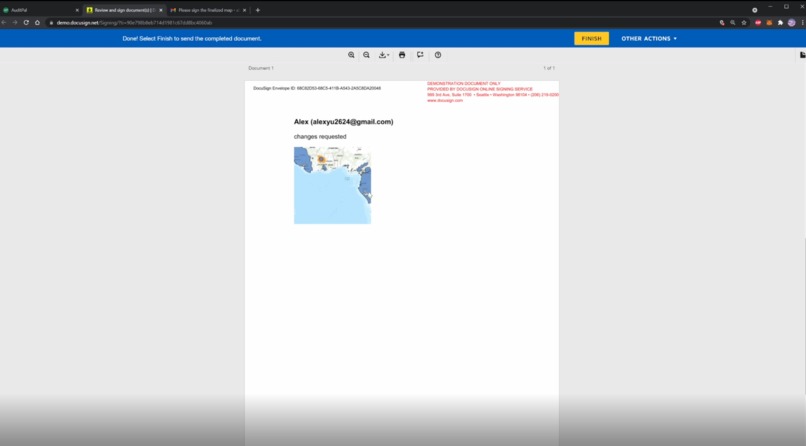
Task: Open the help question-mark icon
Action: pos(438,55)
